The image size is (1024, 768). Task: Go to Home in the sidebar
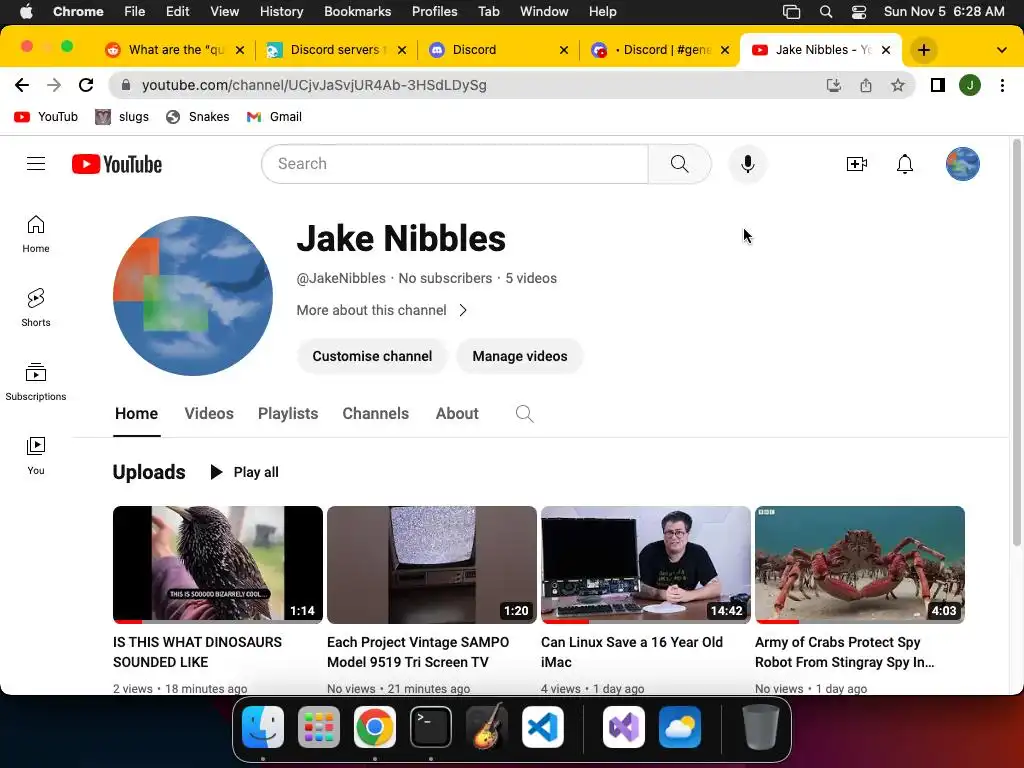point(36,234)
